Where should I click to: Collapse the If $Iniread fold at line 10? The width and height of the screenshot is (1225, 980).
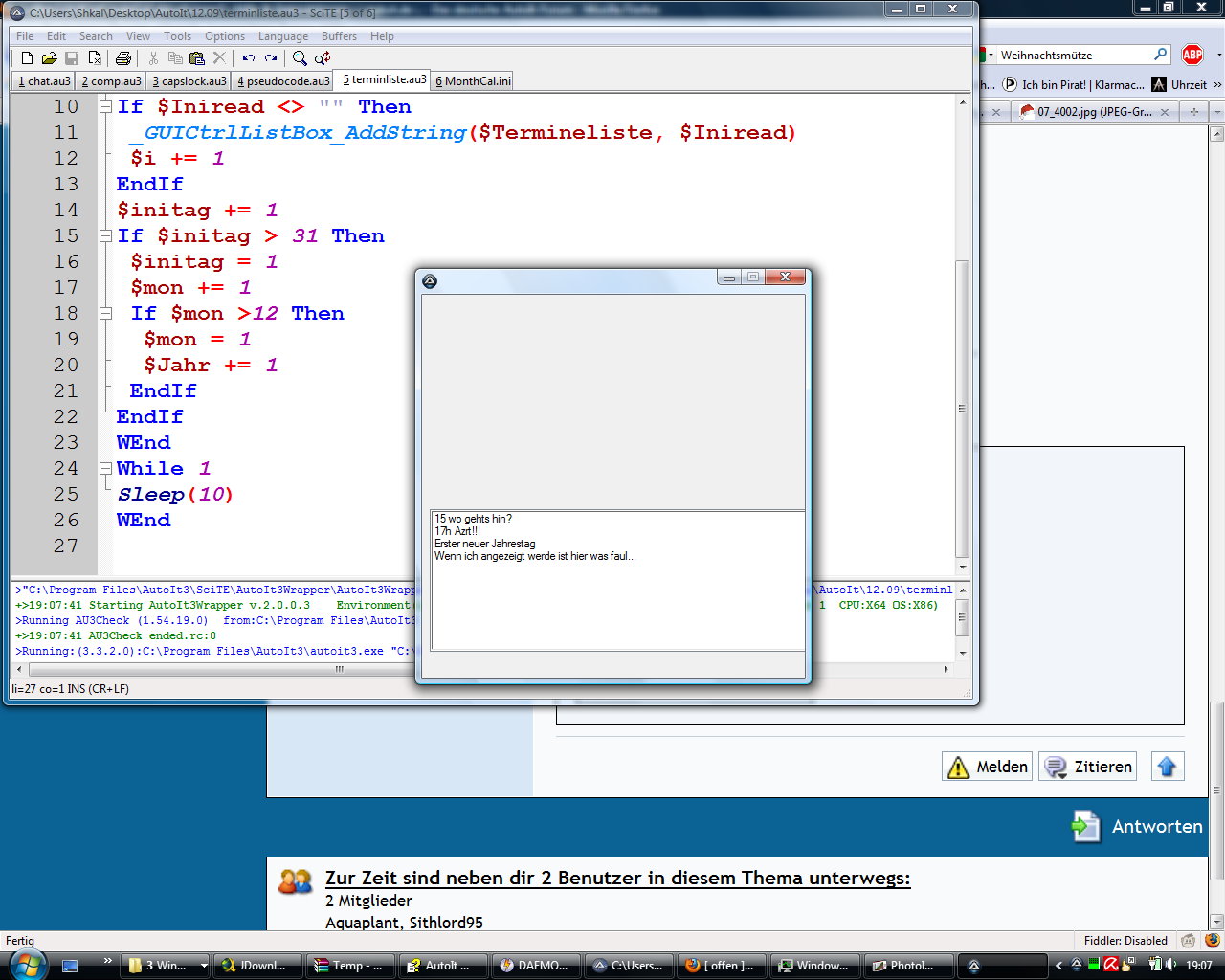pyautogui.click(x=105, y=107)
